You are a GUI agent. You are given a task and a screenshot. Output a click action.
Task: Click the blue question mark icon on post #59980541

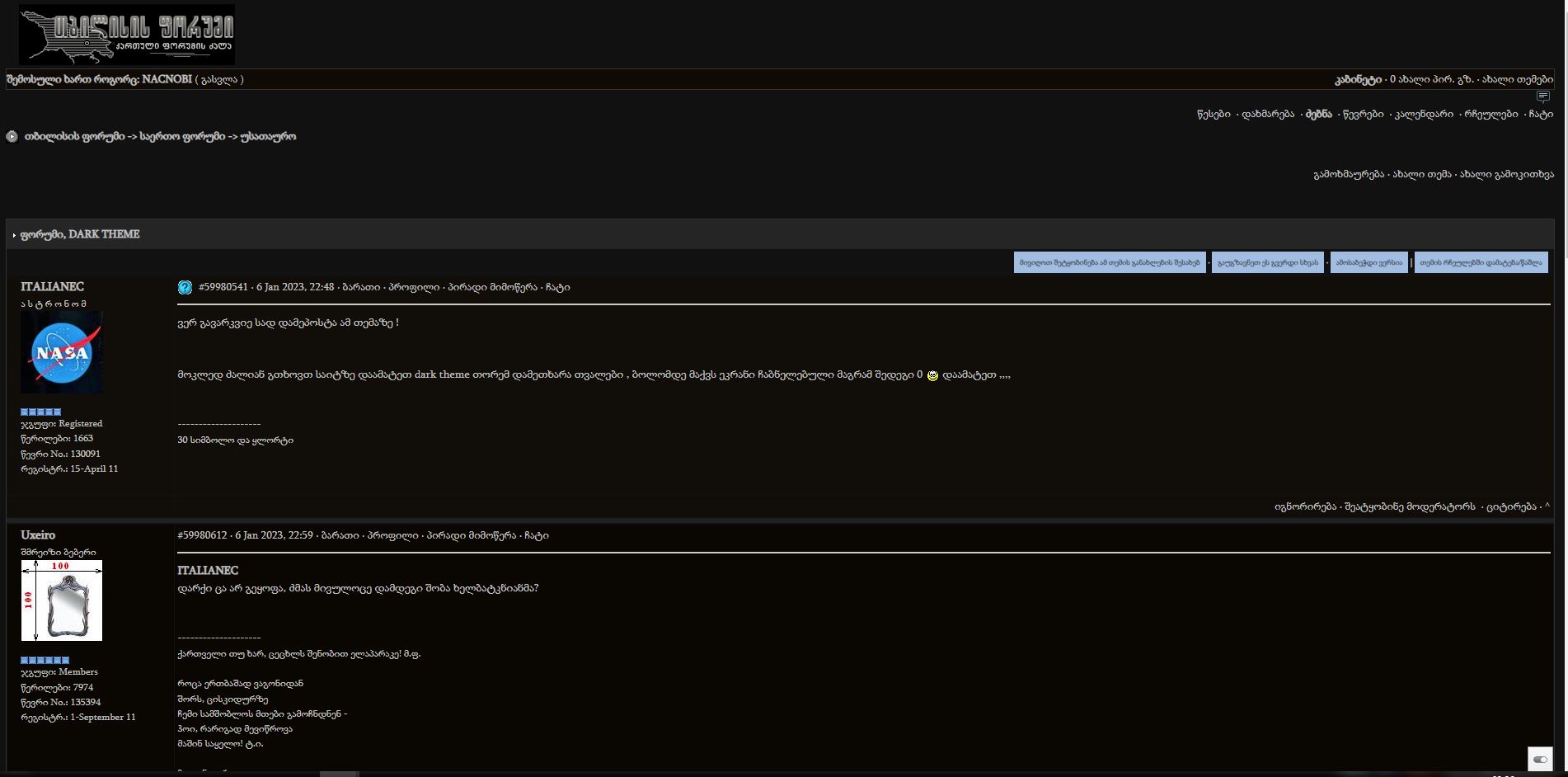click(x=185, y=287)
